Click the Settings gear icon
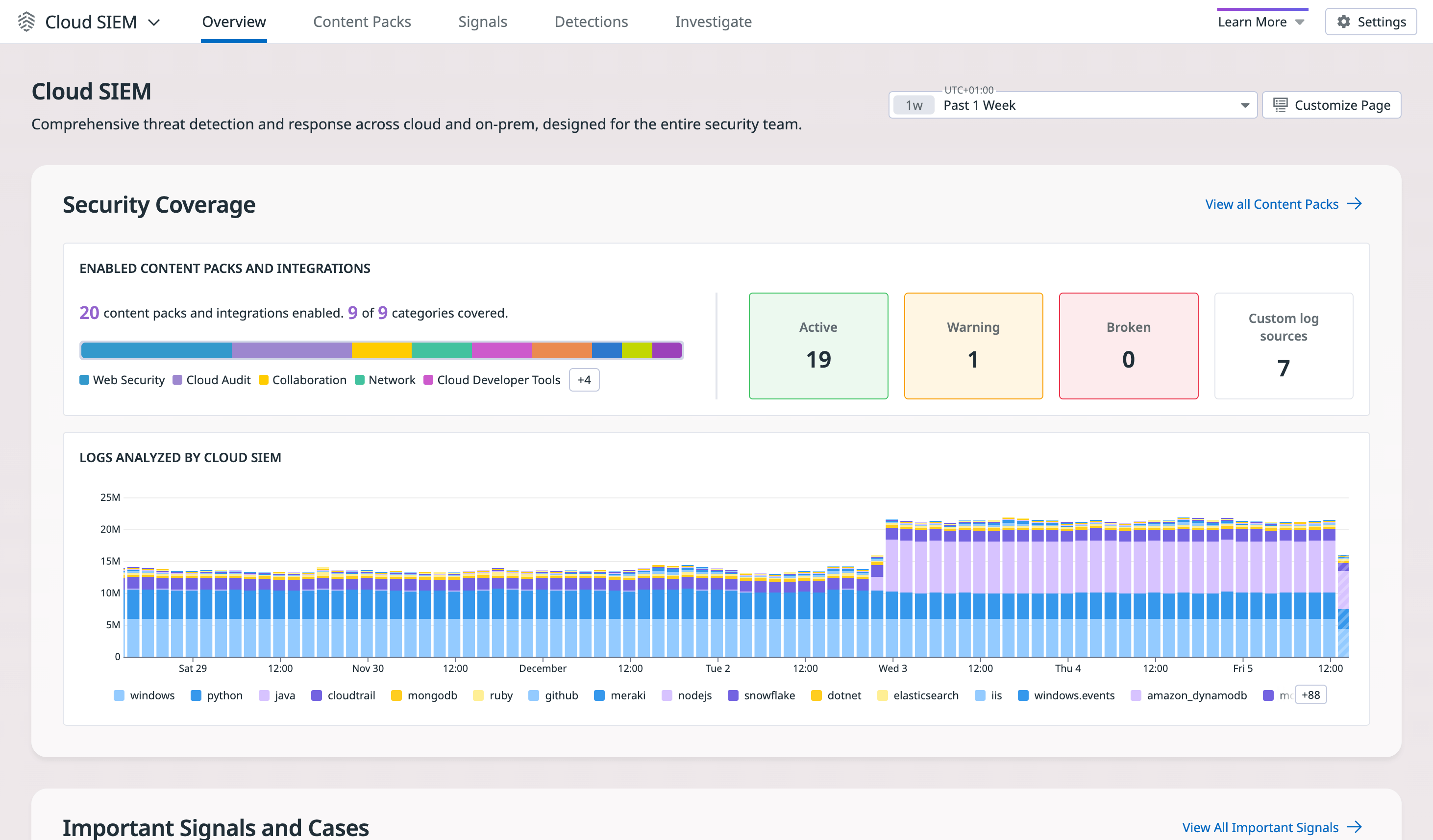Image resolution: width=1433 pixels, height=840 pixels. pos(1344,22)
